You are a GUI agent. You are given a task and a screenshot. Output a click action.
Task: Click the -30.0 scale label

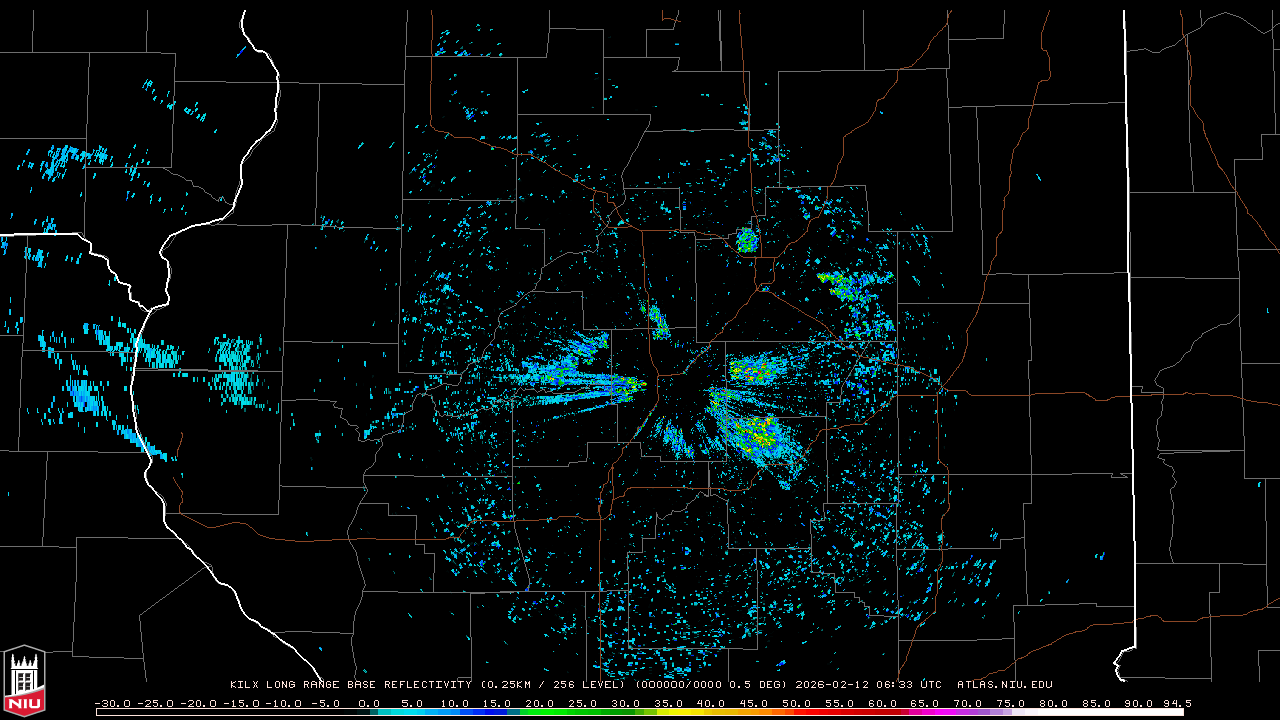point(115,703)
